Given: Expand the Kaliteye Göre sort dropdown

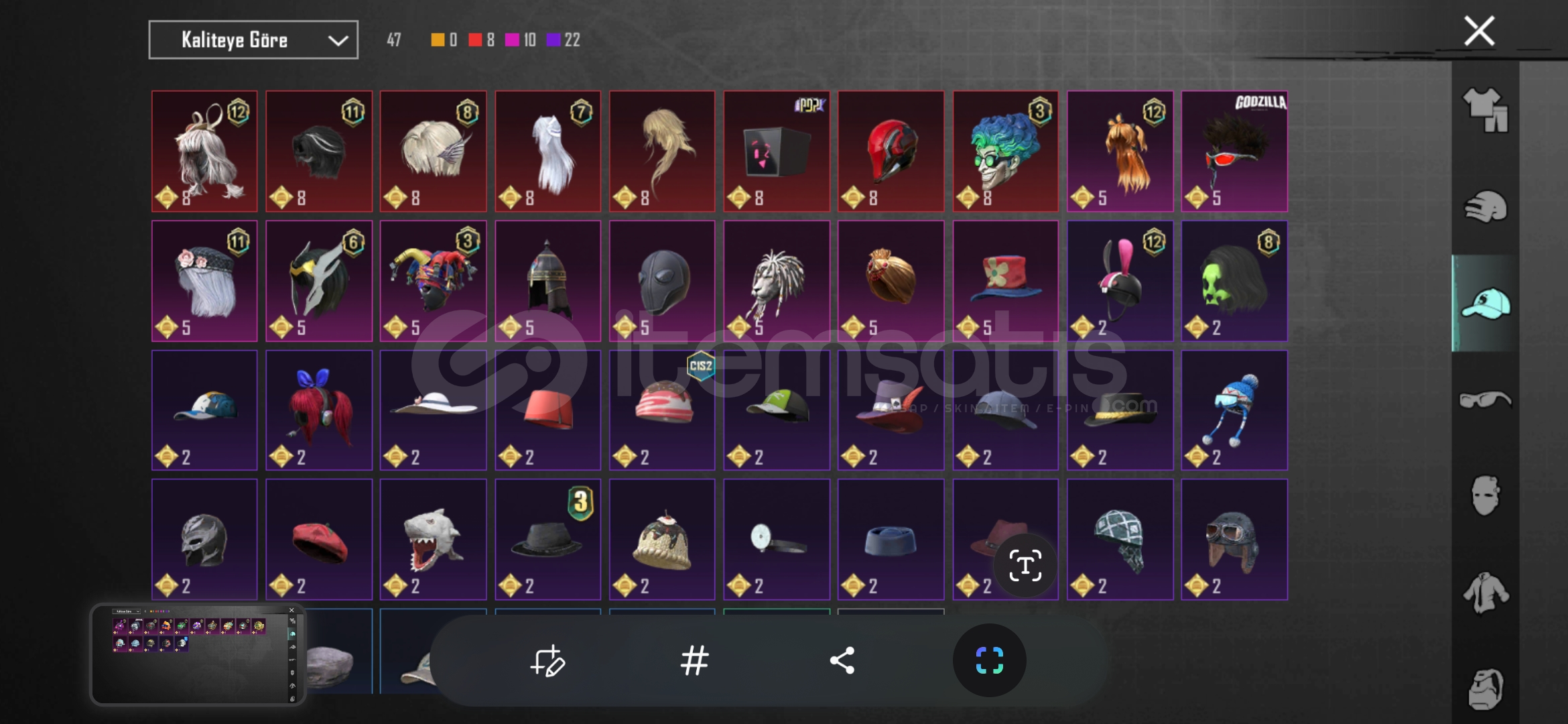Looking at the screenshot, I should coord(253,40).
